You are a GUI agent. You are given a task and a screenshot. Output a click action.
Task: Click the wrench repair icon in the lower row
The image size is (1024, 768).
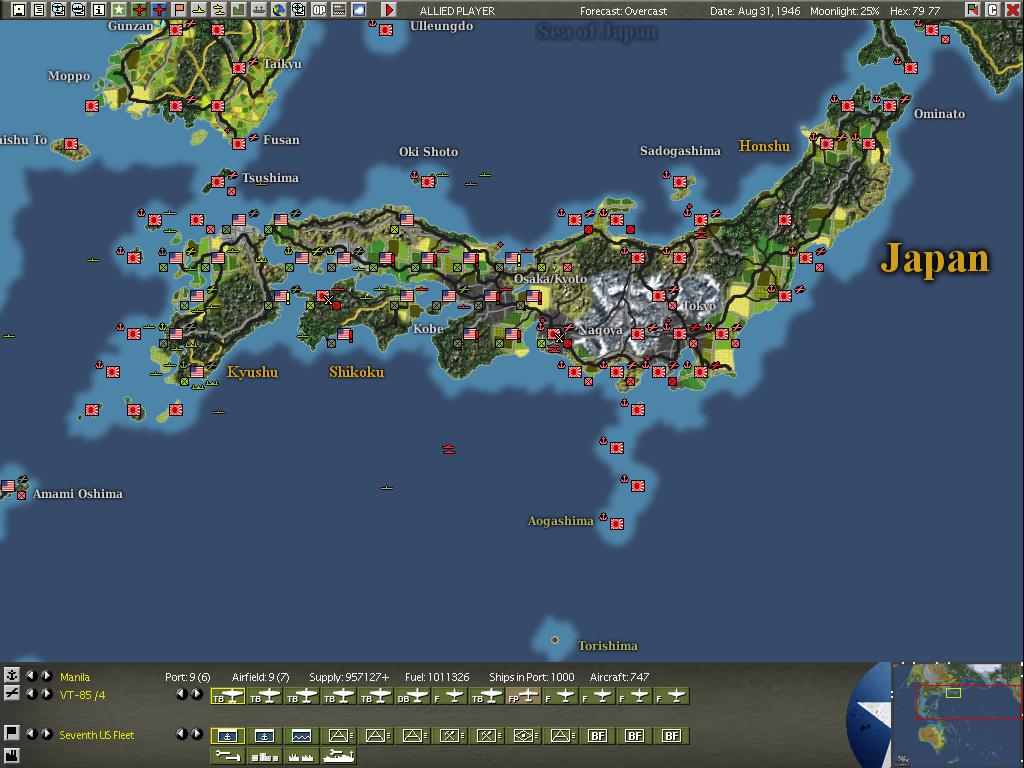(227, 756)
